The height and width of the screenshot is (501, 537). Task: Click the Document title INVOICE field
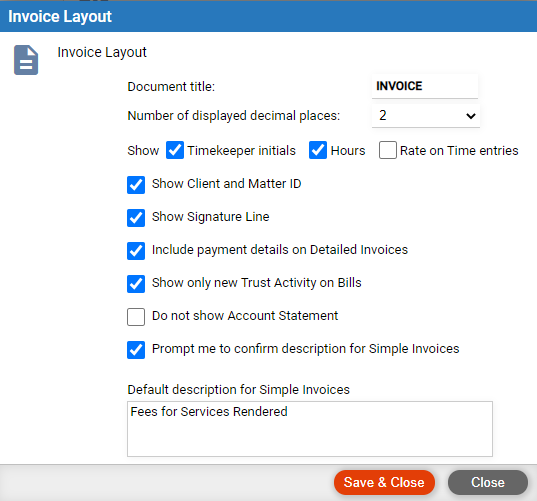coord(425,86)
